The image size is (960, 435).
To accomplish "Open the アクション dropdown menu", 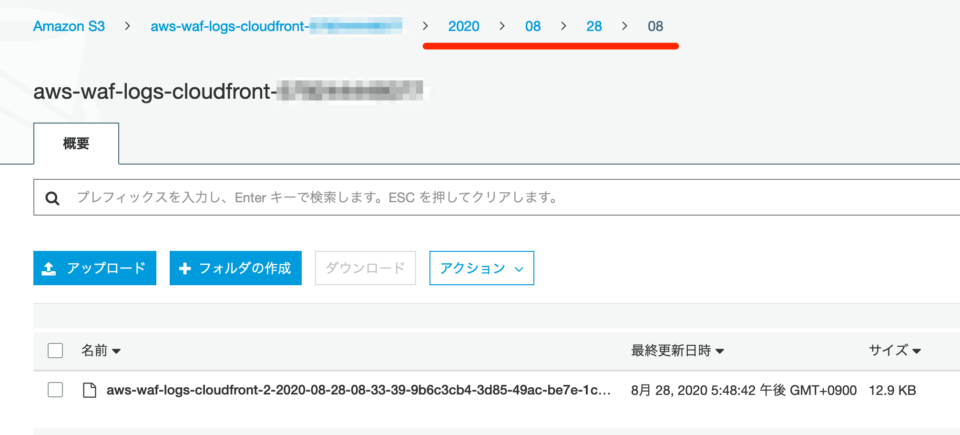I will pyautogui.click(x=482, y=268).
